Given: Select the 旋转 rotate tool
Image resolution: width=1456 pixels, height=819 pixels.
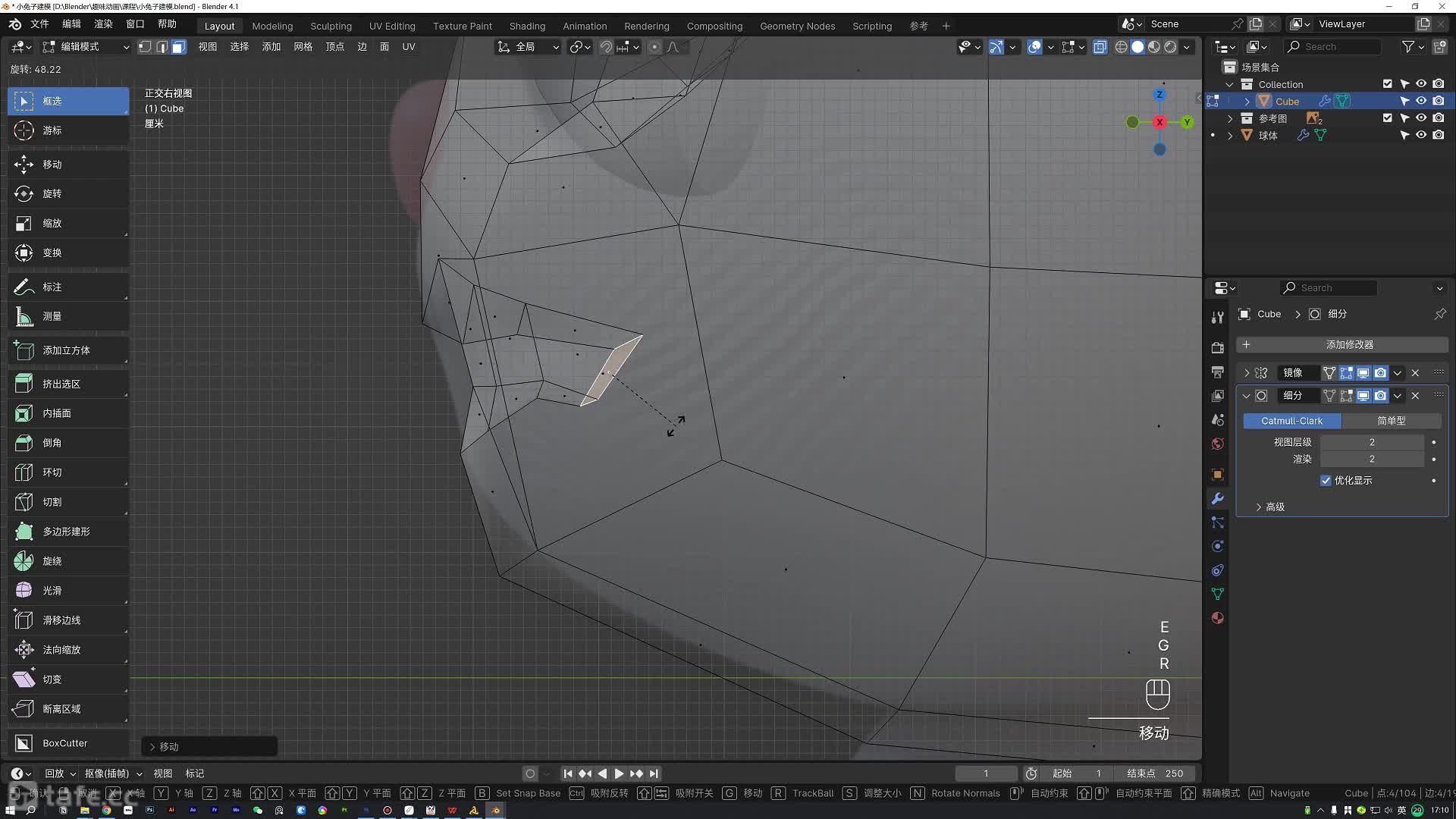Looking at the screenshot, I should point(68,194).
